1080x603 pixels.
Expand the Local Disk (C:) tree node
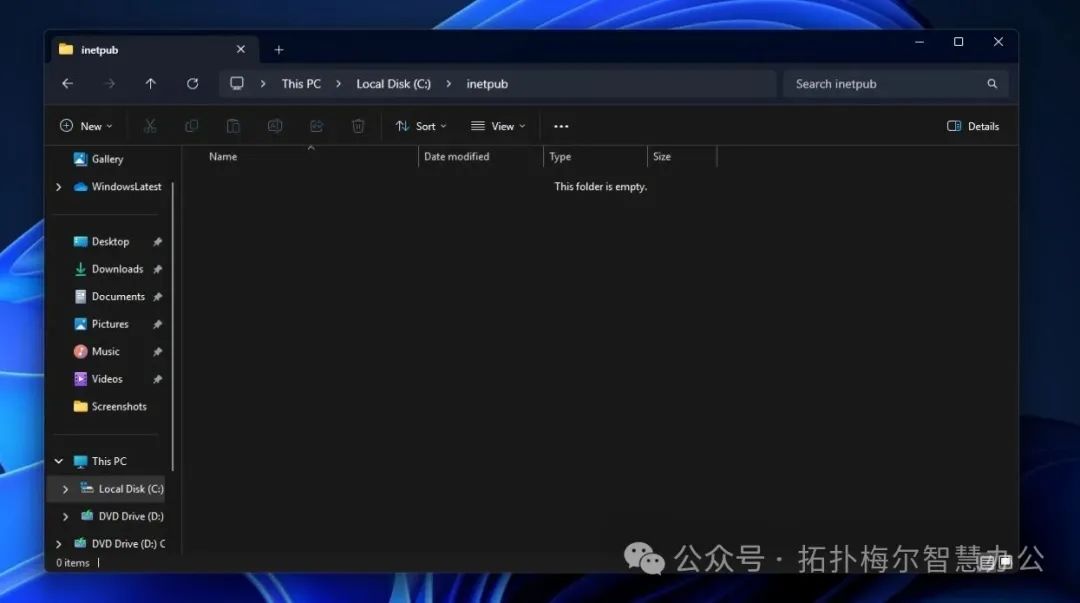(x=65, y=489)
